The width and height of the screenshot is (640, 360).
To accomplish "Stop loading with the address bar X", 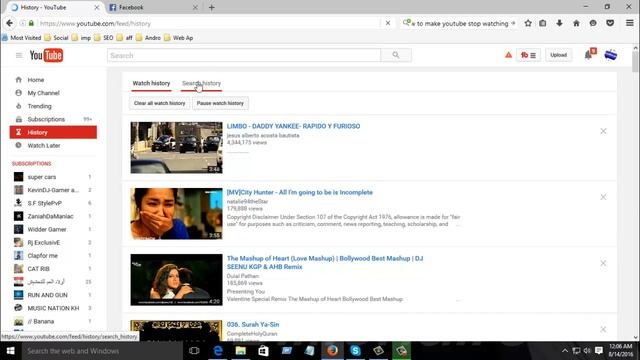I will [x=388, y=23].
